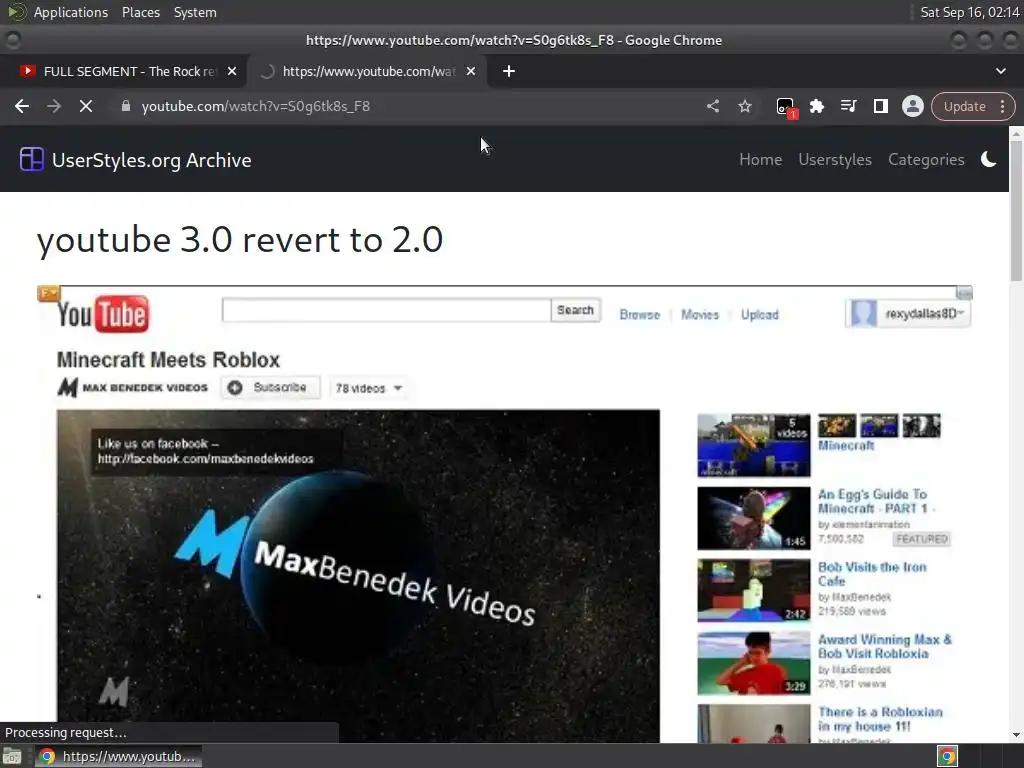Click the scrollbar down arrow
The height and width of the screenshot is (768, 1024).
(x=1016, y=735)
